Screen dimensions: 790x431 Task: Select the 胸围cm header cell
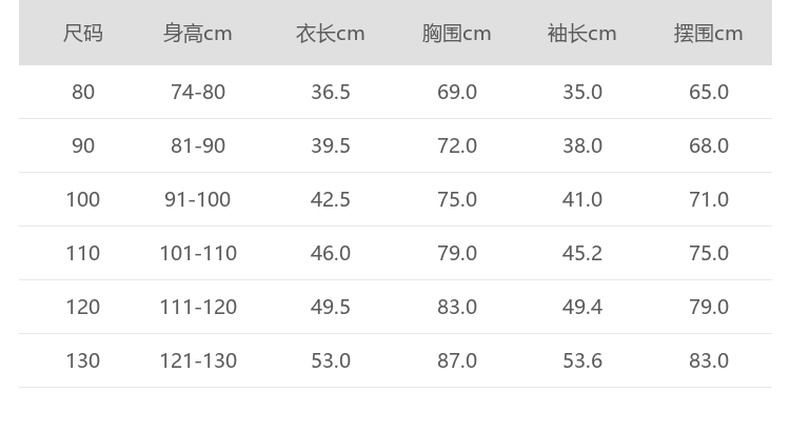(456, 34)
